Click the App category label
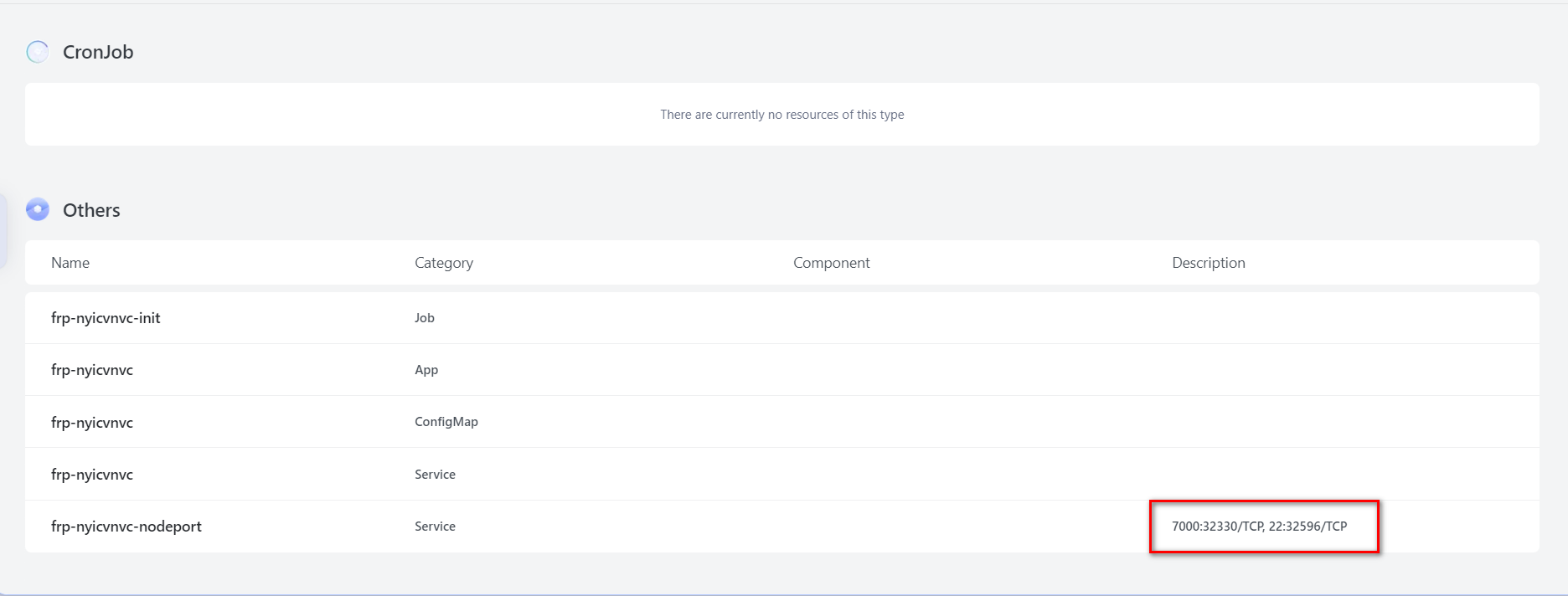Screen dimensions: 1568x596 click(x=426, y=370)
